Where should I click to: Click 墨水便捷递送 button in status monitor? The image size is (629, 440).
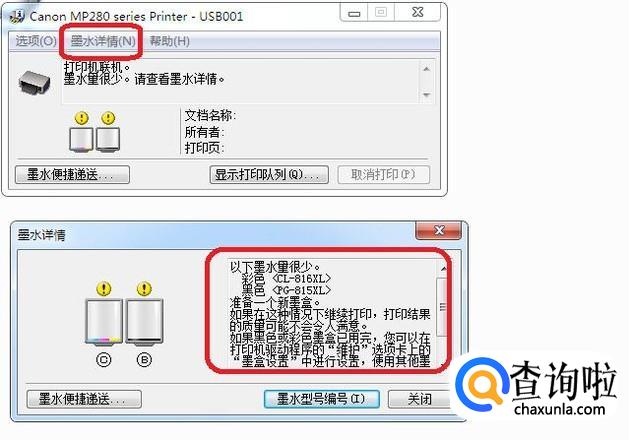(x=72, y=174)
